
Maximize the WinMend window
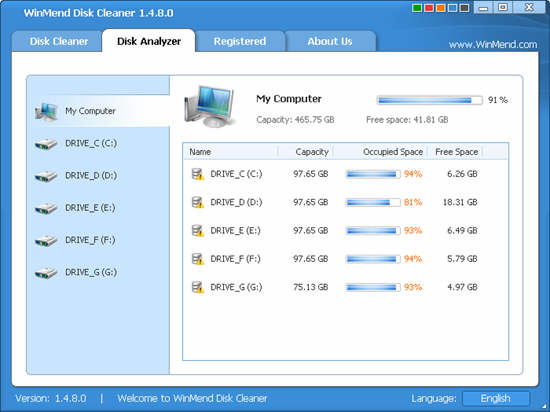coord(503,7)
